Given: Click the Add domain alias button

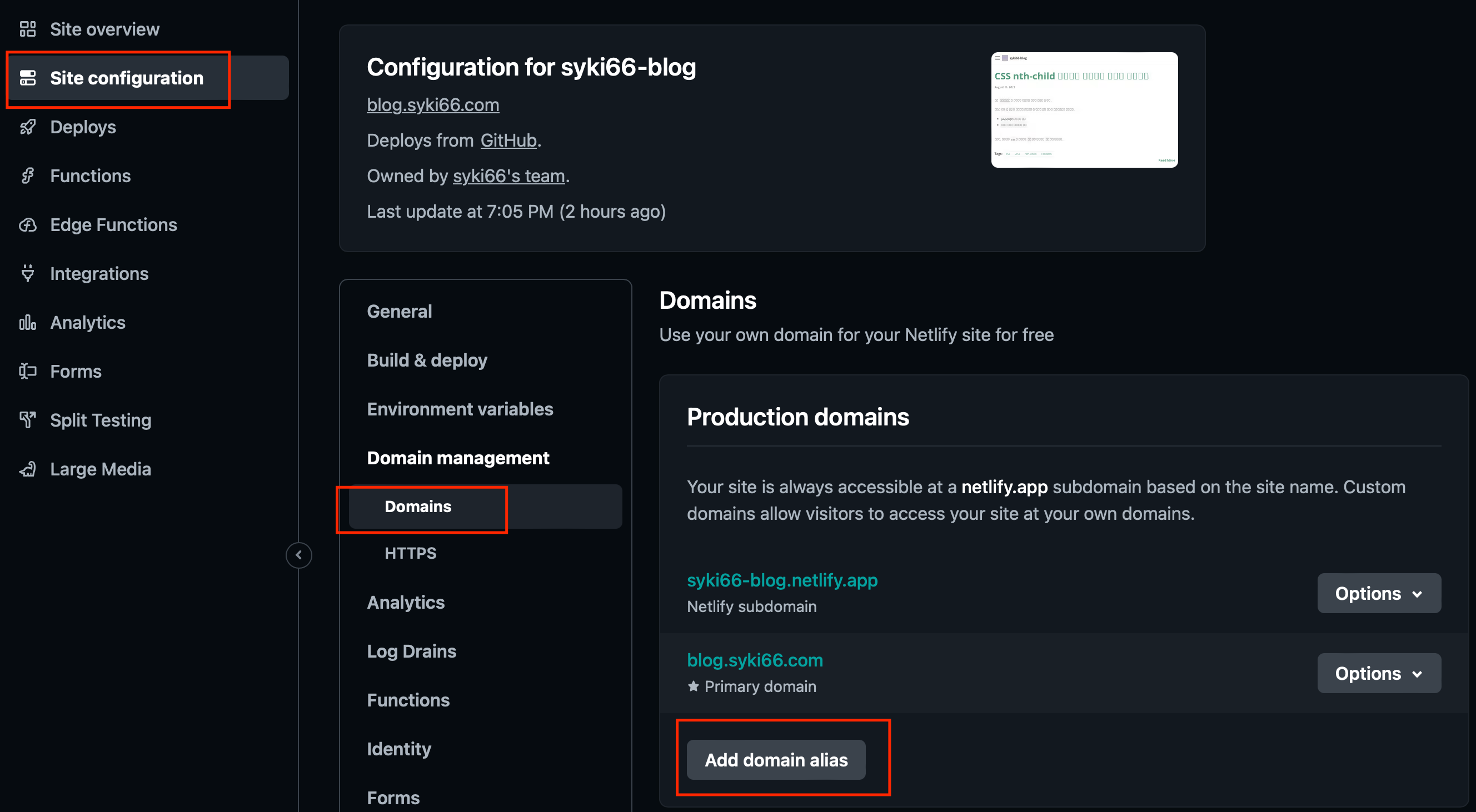Looking at the screenshot, I should pos(776,759).
